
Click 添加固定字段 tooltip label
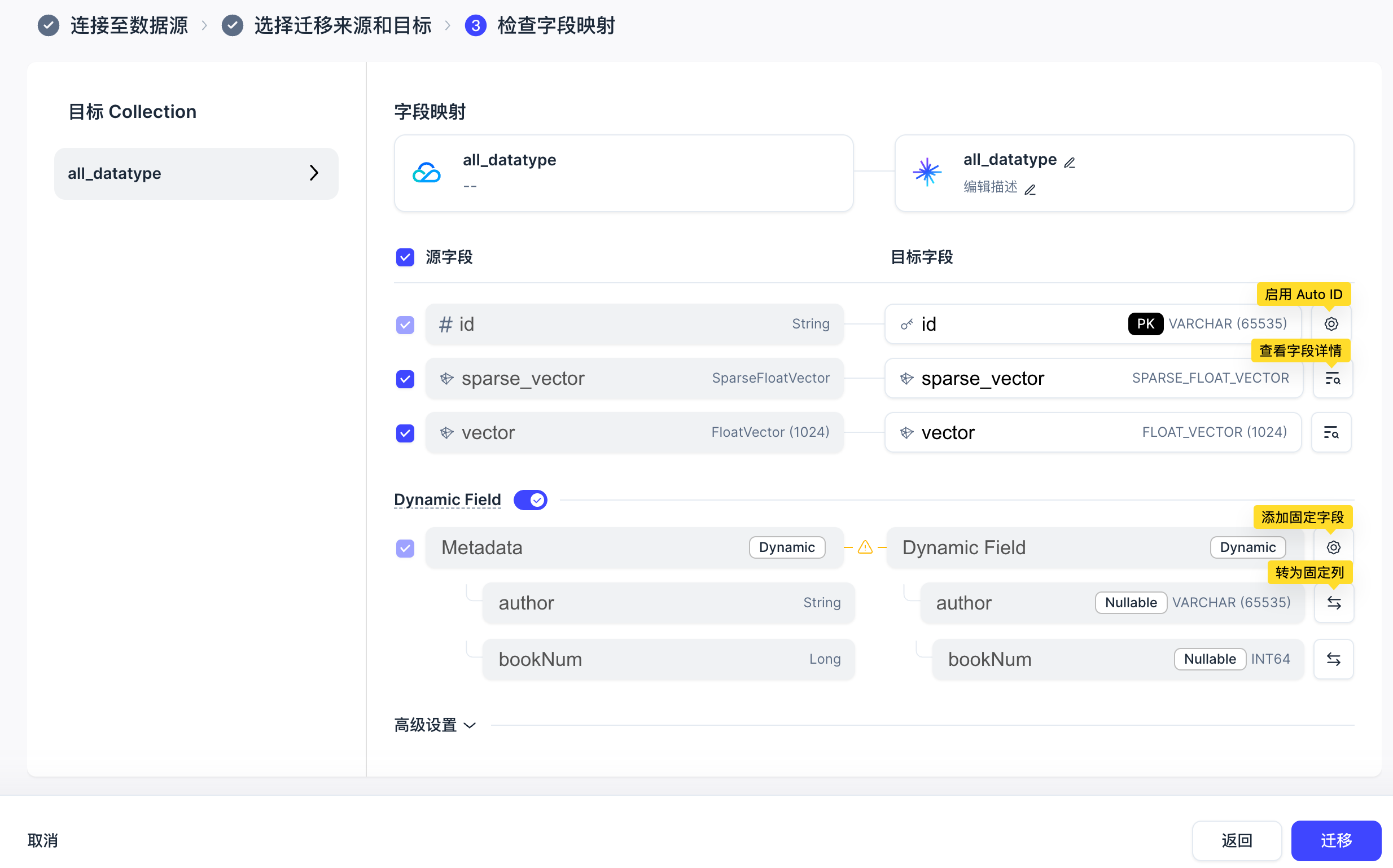(x=1302, y=517)
